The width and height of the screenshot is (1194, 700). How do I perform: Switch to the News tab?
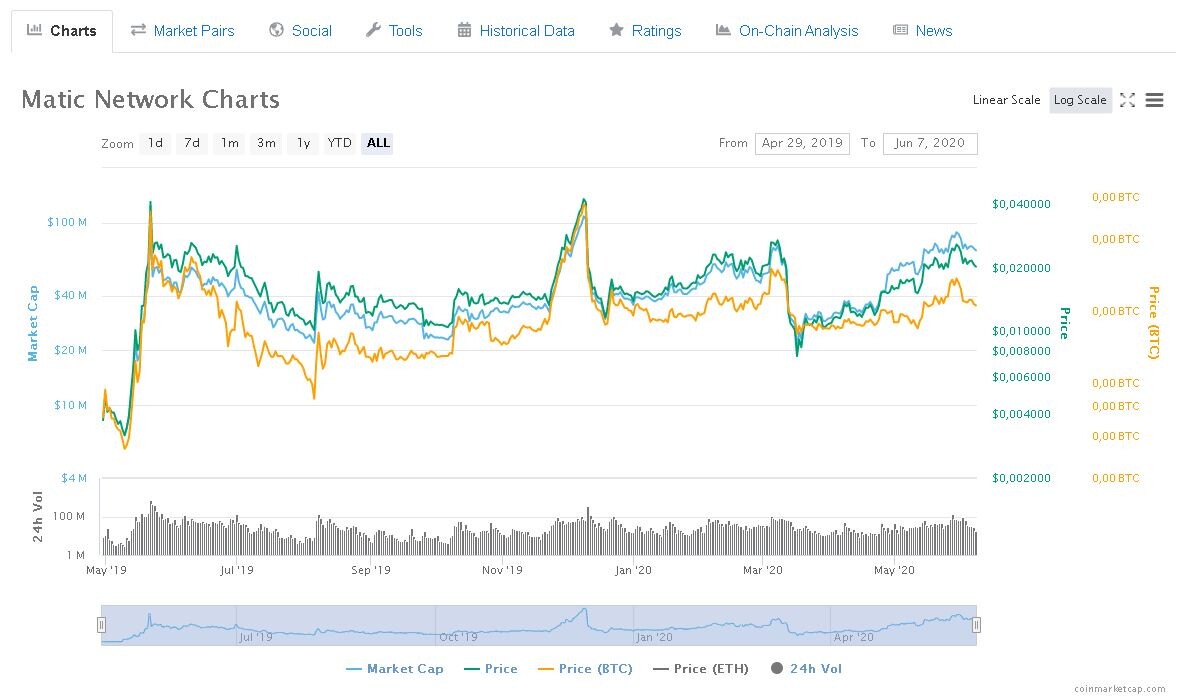922,31
